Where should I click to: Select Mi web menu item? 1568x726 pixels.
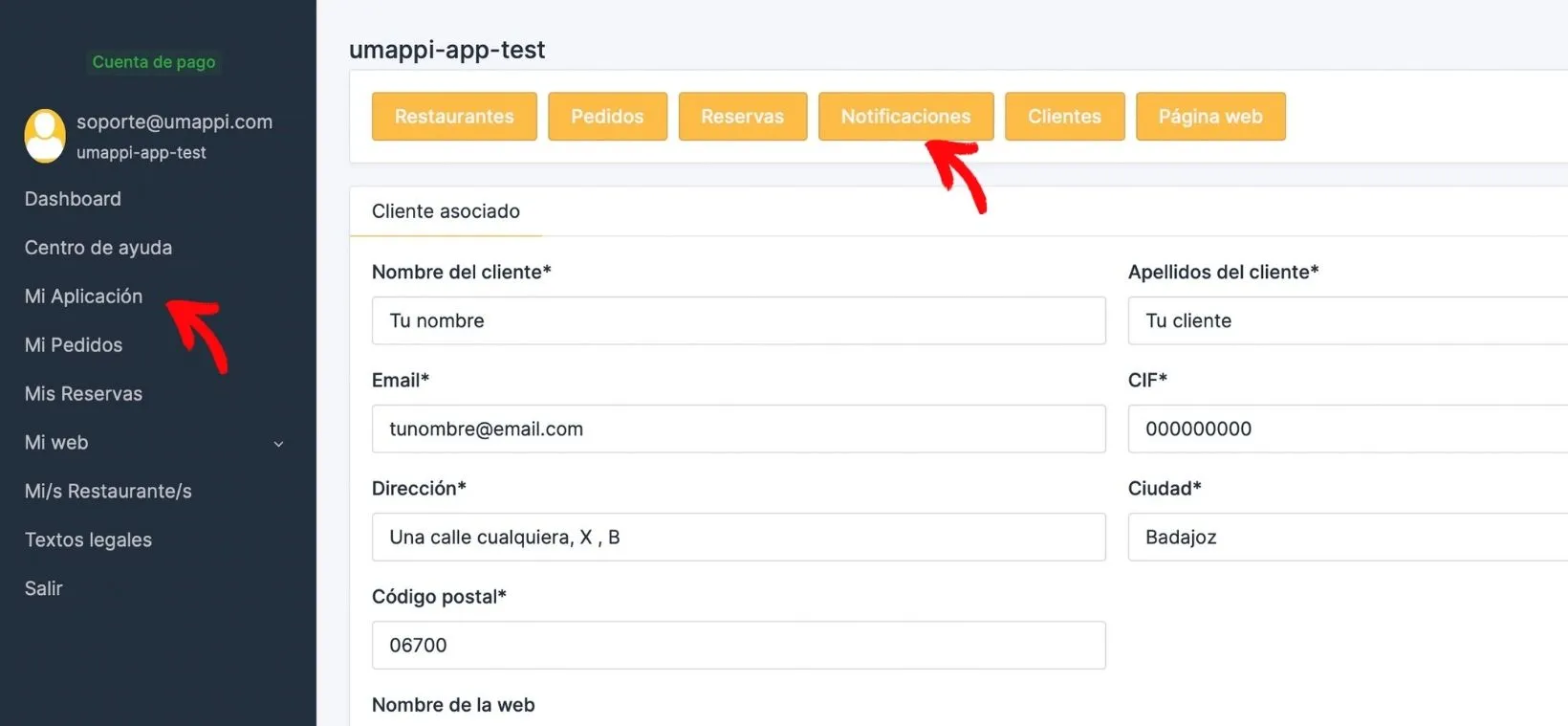tap(56, 443)
